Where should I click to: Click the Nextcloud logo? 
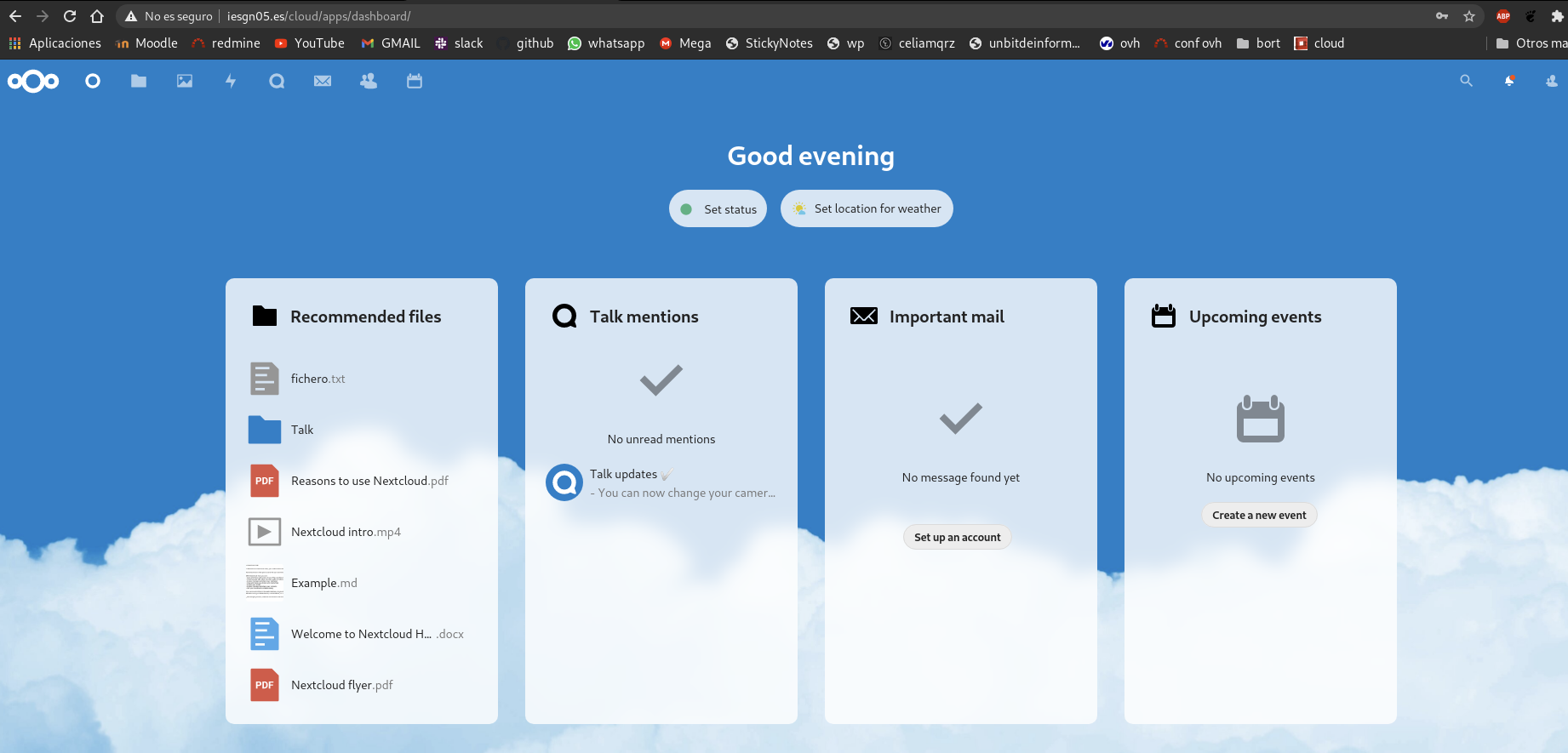(x=33, y=81)
